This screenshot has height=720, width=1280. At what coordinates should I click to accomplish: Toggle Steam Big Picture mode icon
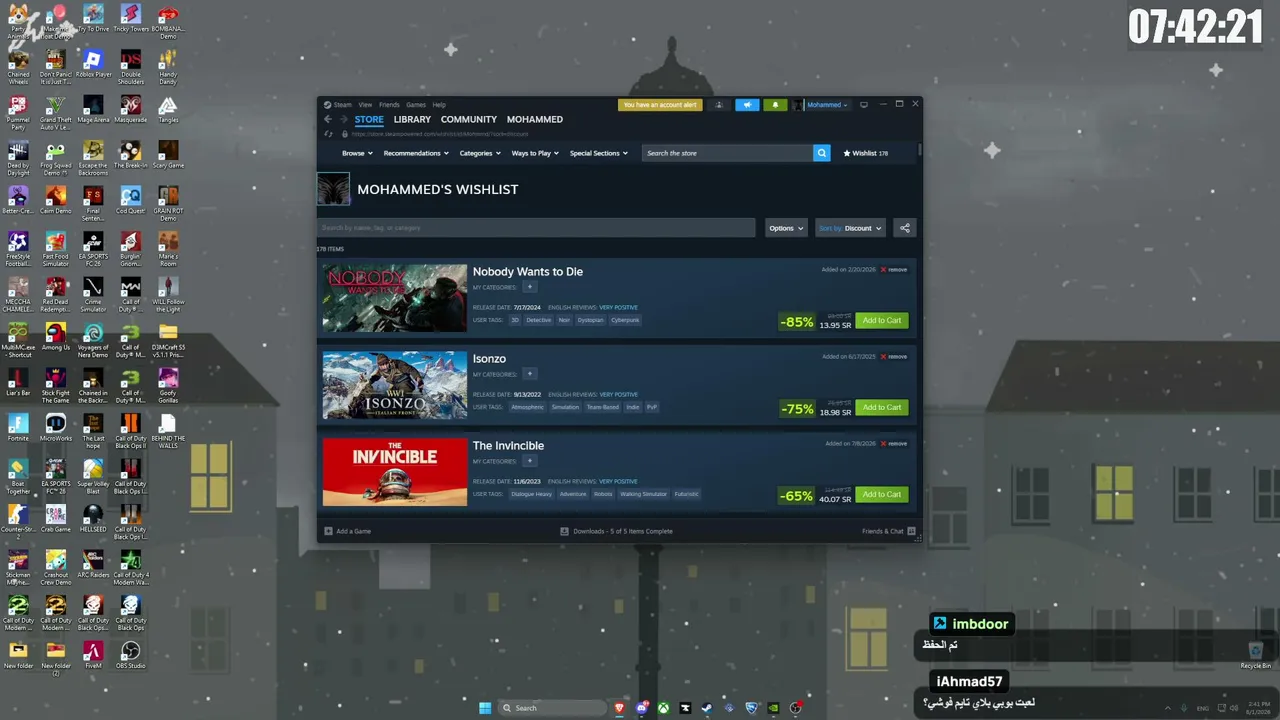pyautogui.click(x=864, y=105)
